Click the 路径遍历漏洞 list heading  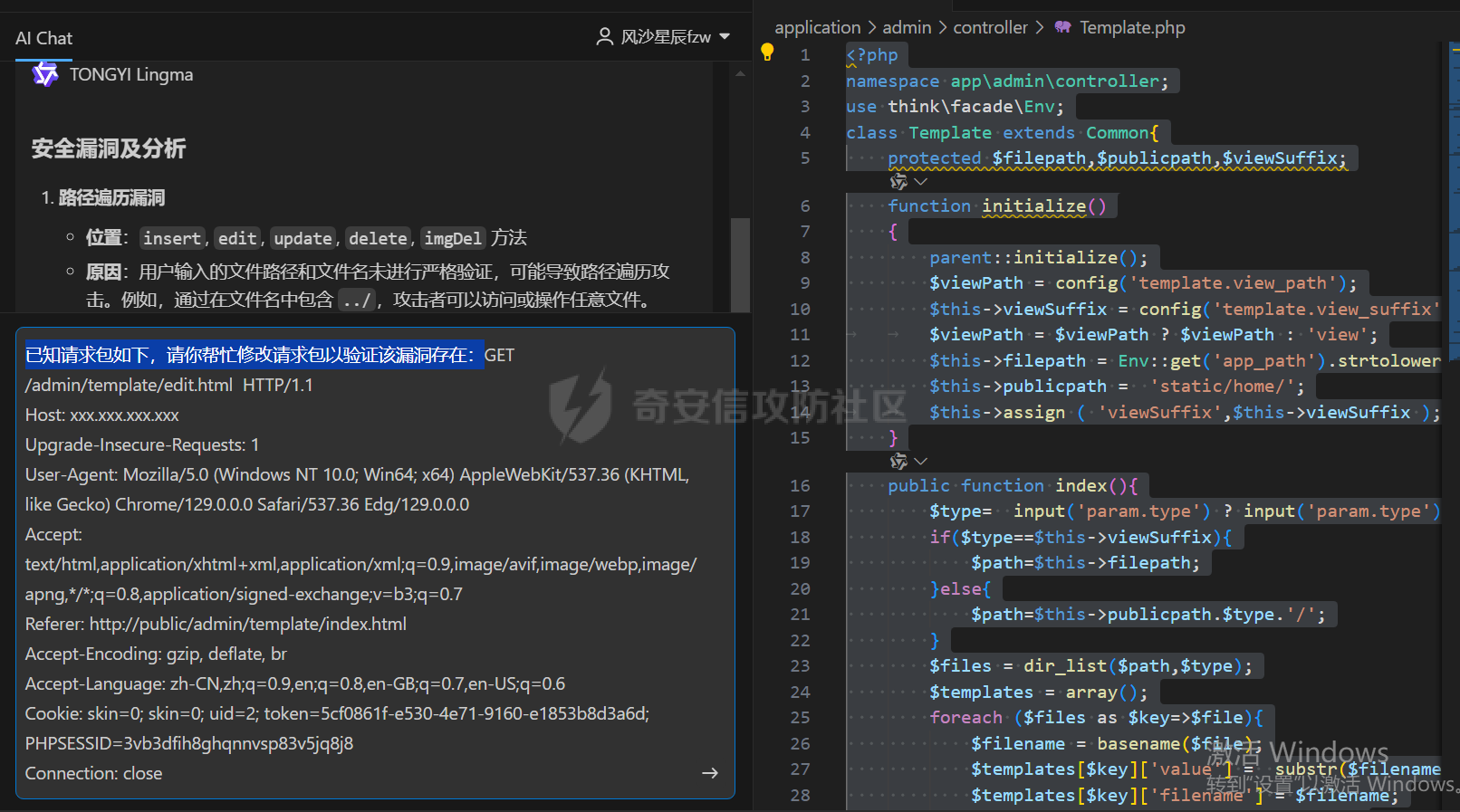click(111, 197)
